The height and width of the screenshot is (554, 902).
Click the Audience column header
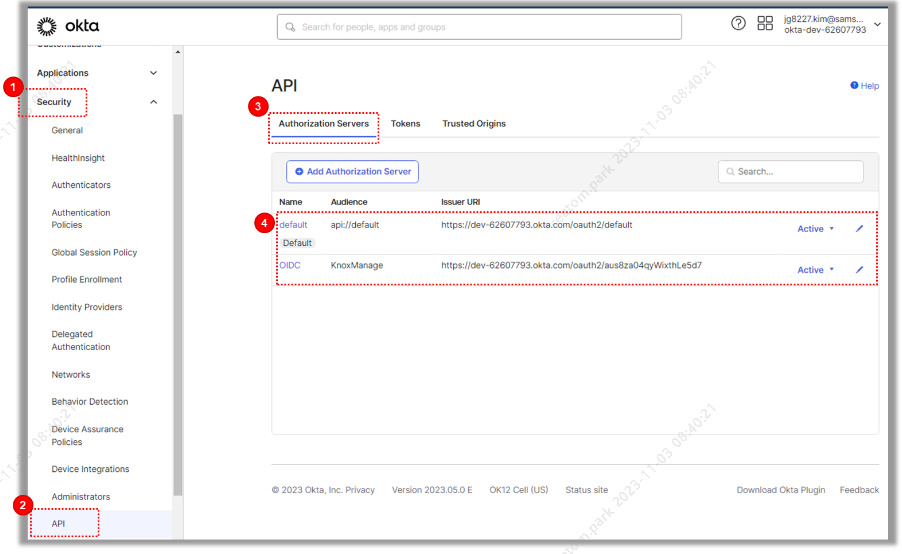[349, 202]
